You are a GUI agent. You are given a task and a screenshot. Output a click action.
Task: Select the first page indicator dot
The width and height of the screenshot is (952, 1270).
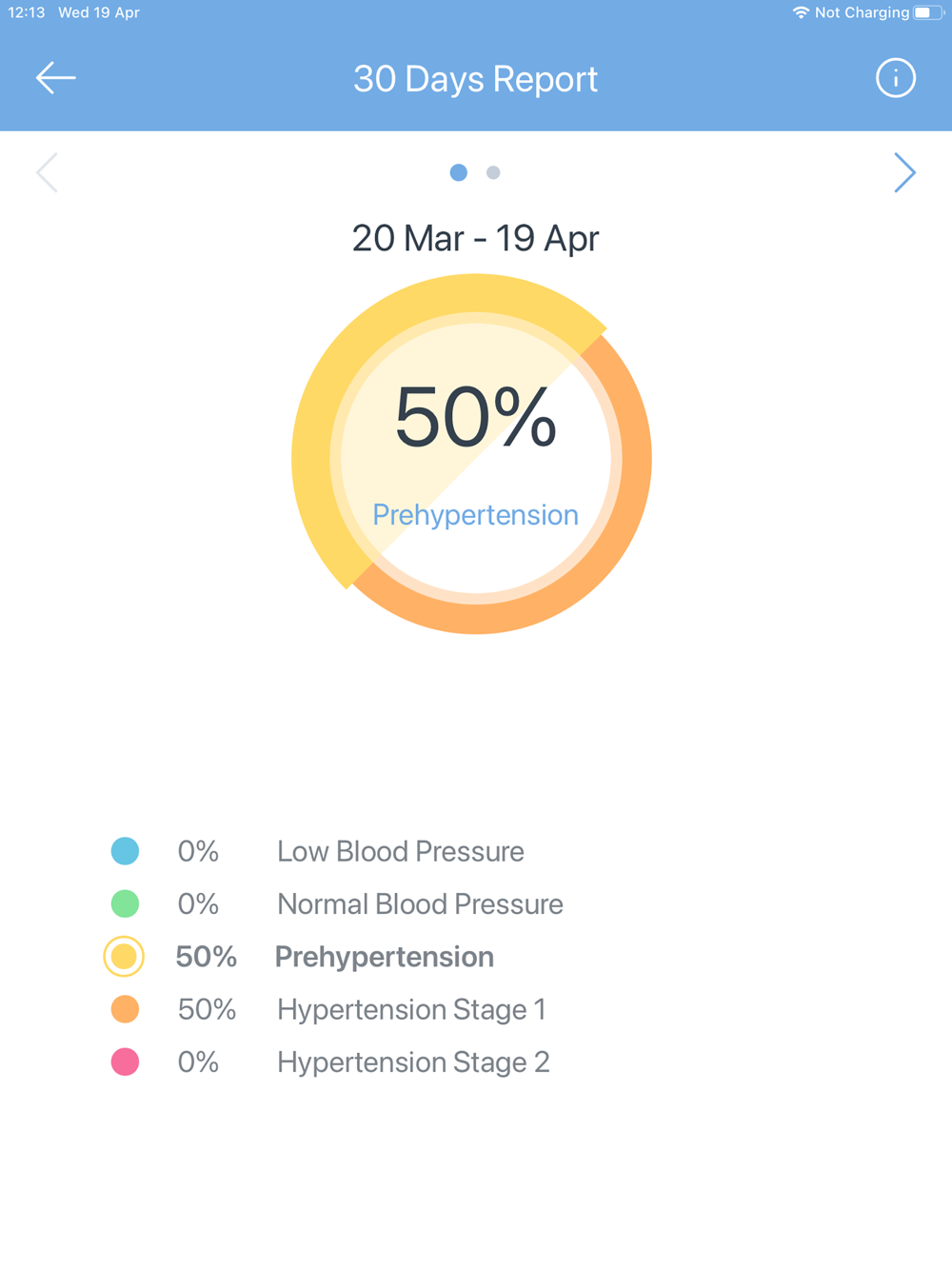459,172
